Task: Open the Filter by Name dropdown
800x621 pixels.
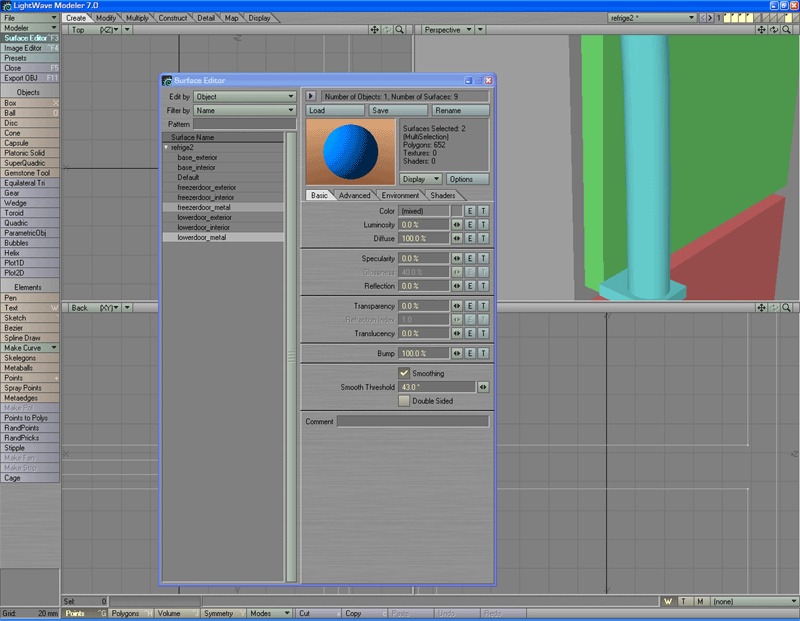Action: tap(245, 110)
